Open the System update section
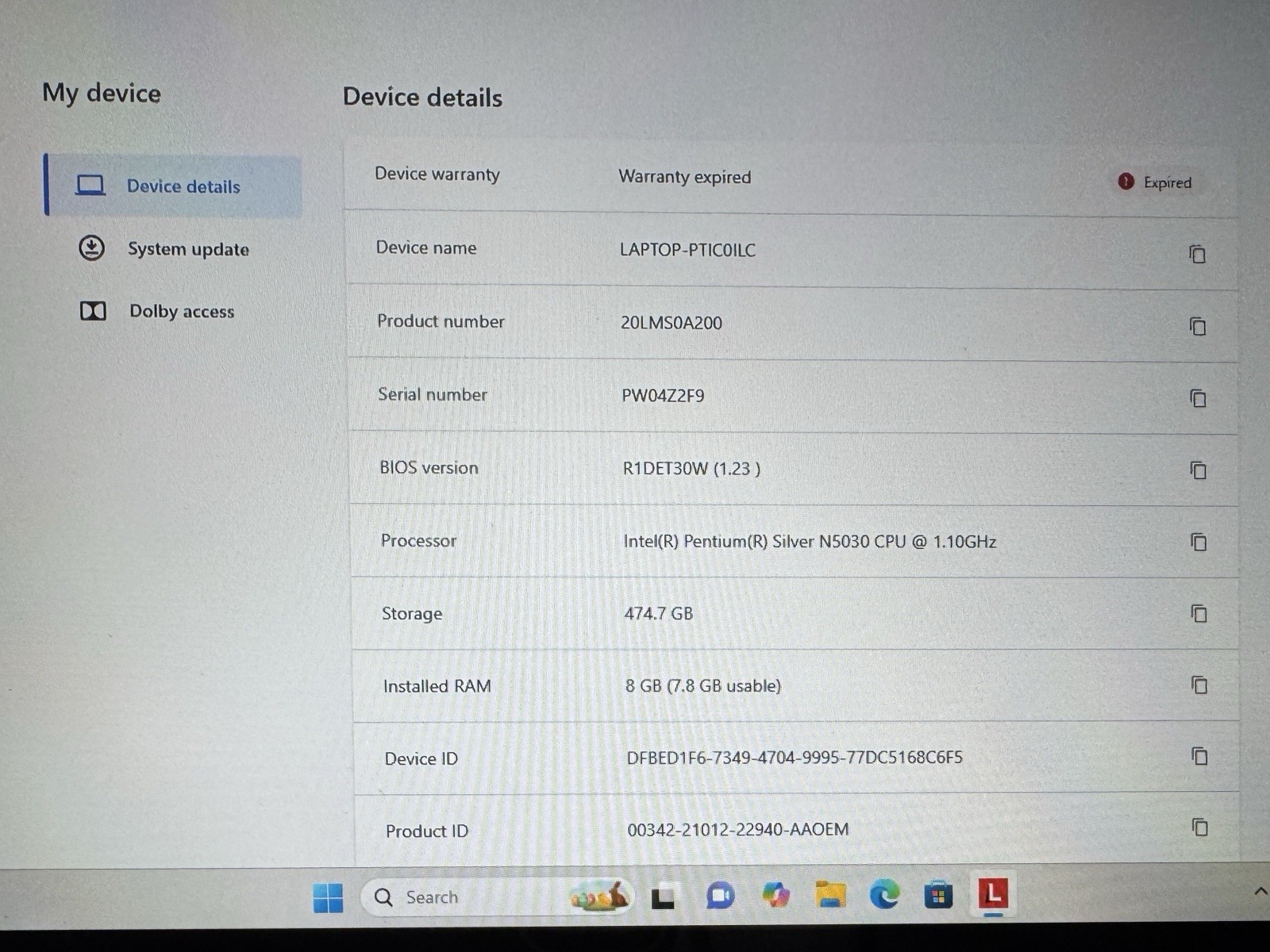 click(164, 249)
